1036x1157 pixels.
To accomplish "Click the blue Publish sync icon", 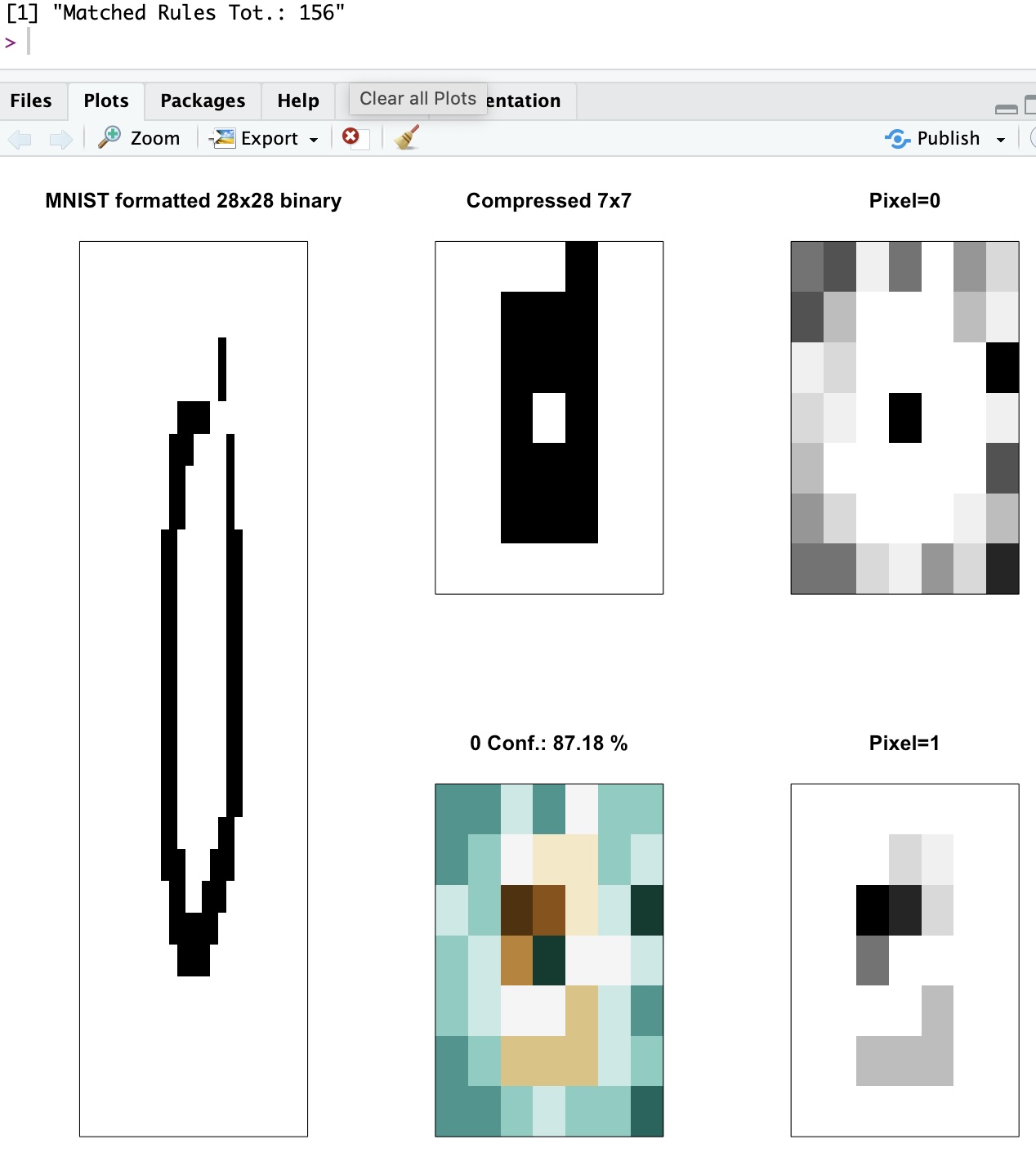I will 897,139.
